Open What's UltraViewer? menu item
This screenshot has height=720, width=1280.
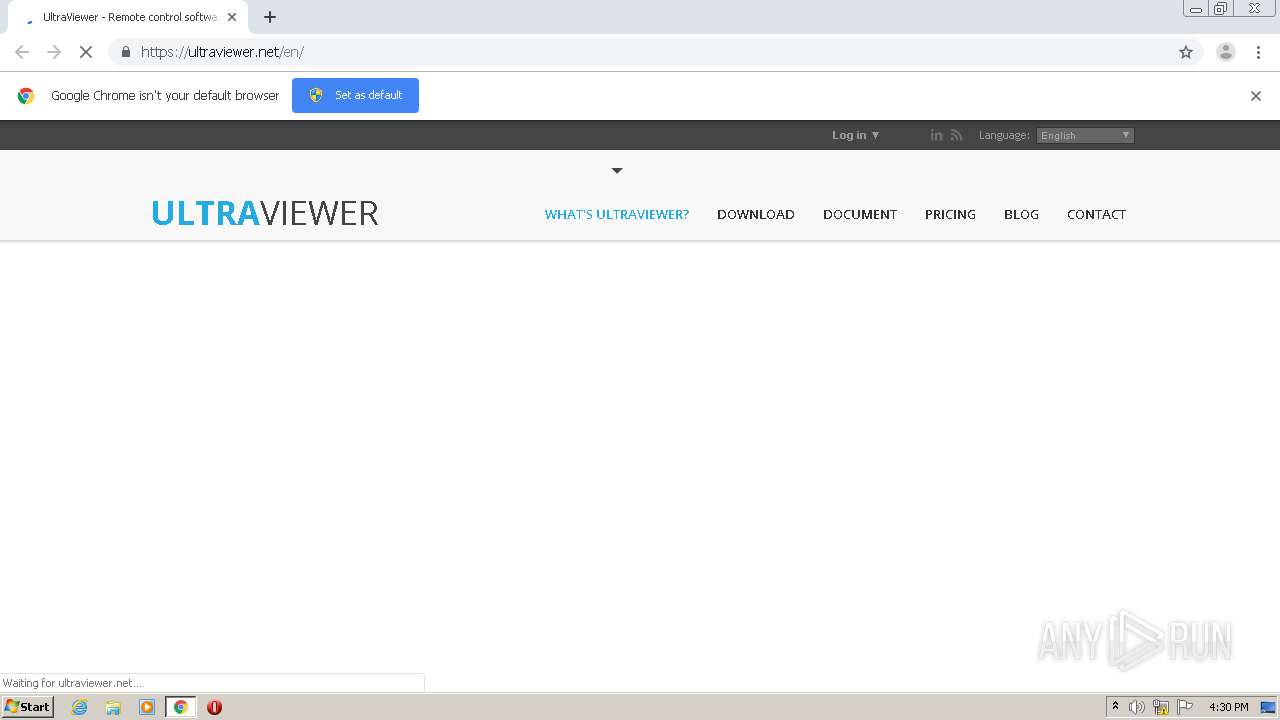point(617,214)
